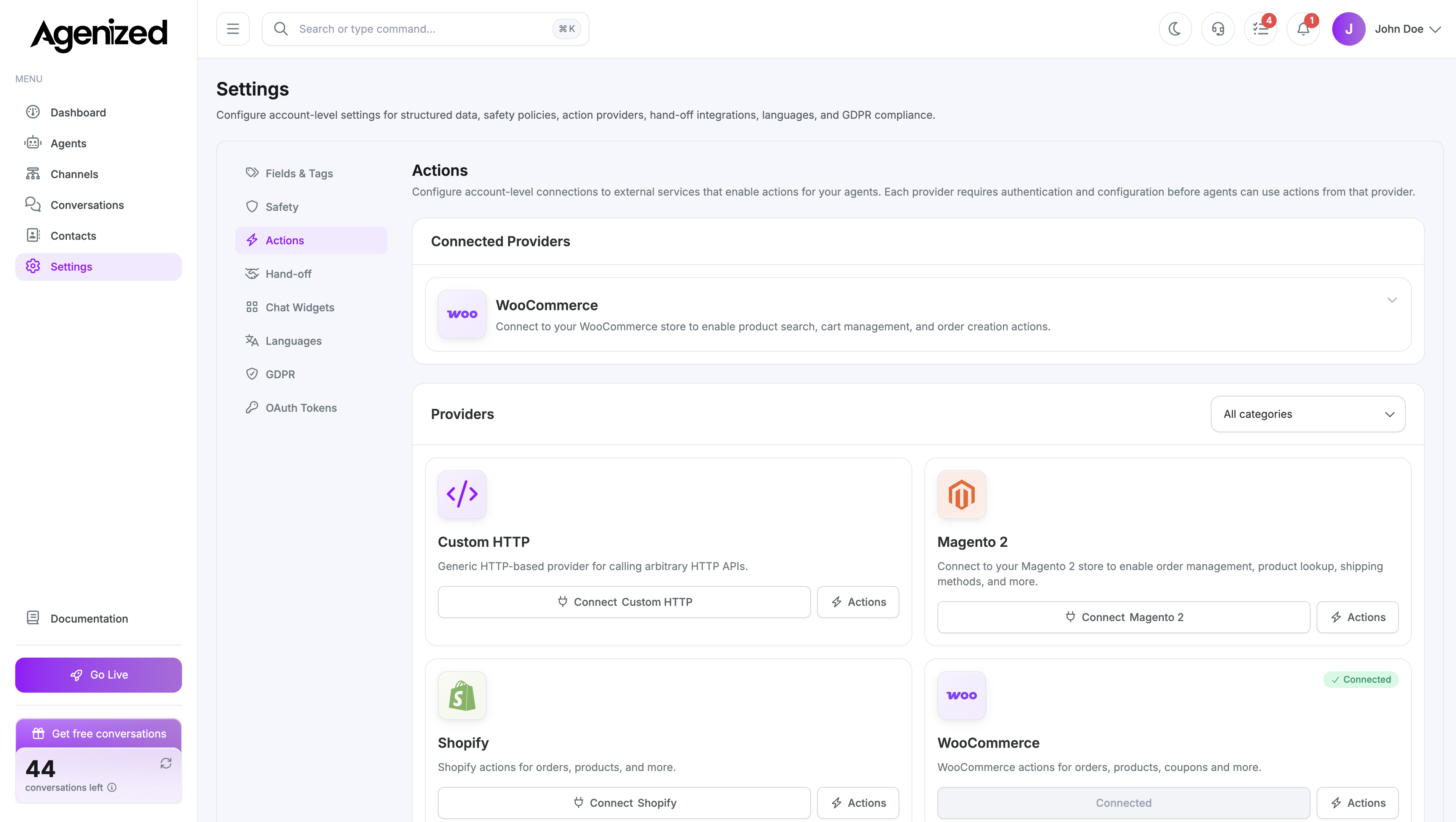This screenshot has height=822, width=1456.
Task: Open the OAuth Tokens settings page
Action: pos(301,407)
